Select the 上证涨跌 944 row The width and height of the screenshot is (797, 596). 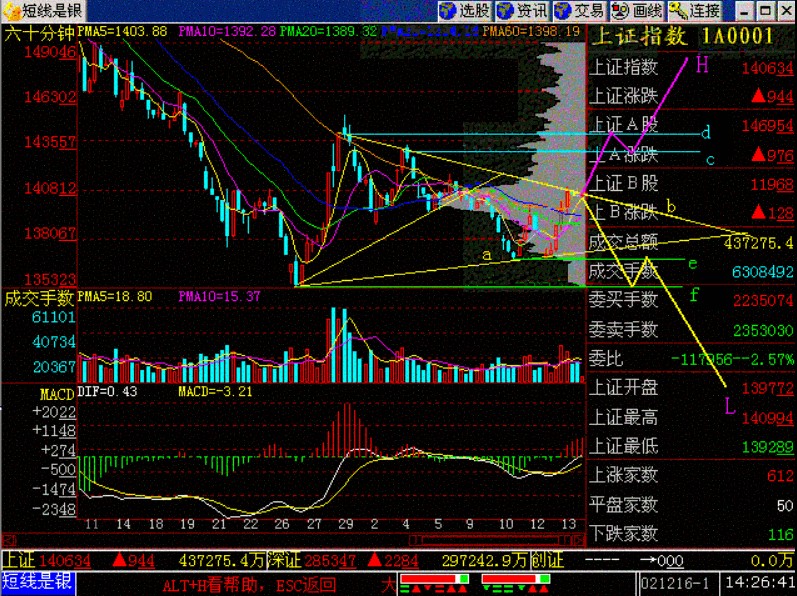point(691,96)
